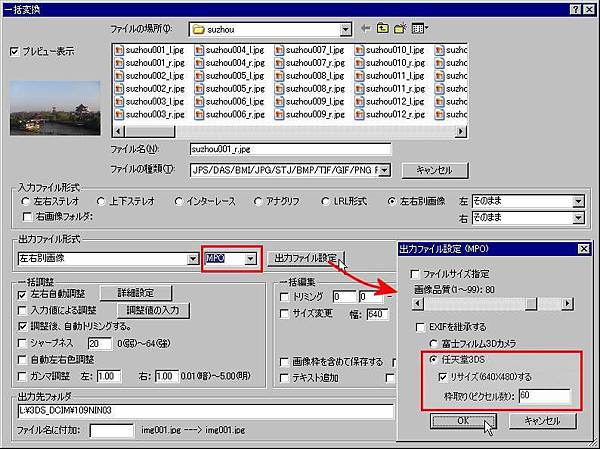Click right arrow of 画像品質 slider
600x449 pixels.
(x=567, y=304)
